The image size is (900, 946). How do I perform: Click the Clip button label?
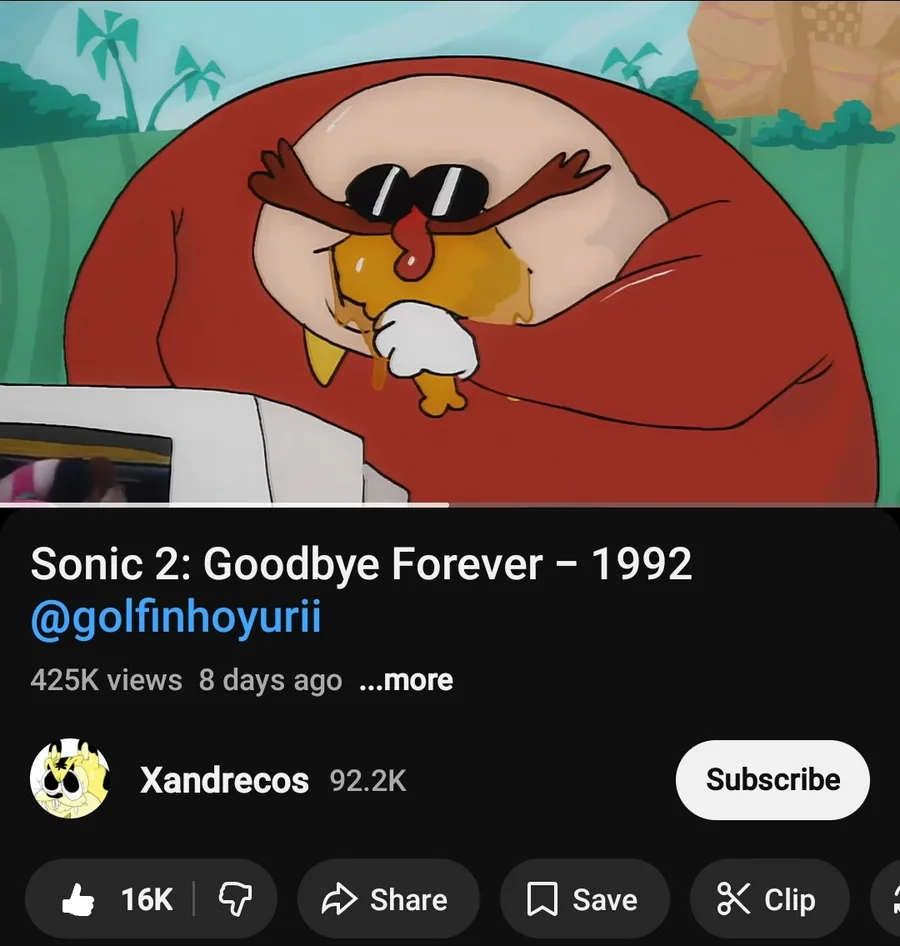pyautogui.click(x=790, y=900)
